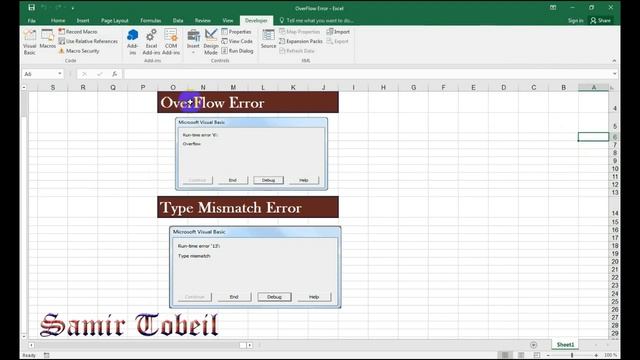Open the Add-ins gallery
The height and width of the screenshot is (360, 640).
(x=132, y=42)
